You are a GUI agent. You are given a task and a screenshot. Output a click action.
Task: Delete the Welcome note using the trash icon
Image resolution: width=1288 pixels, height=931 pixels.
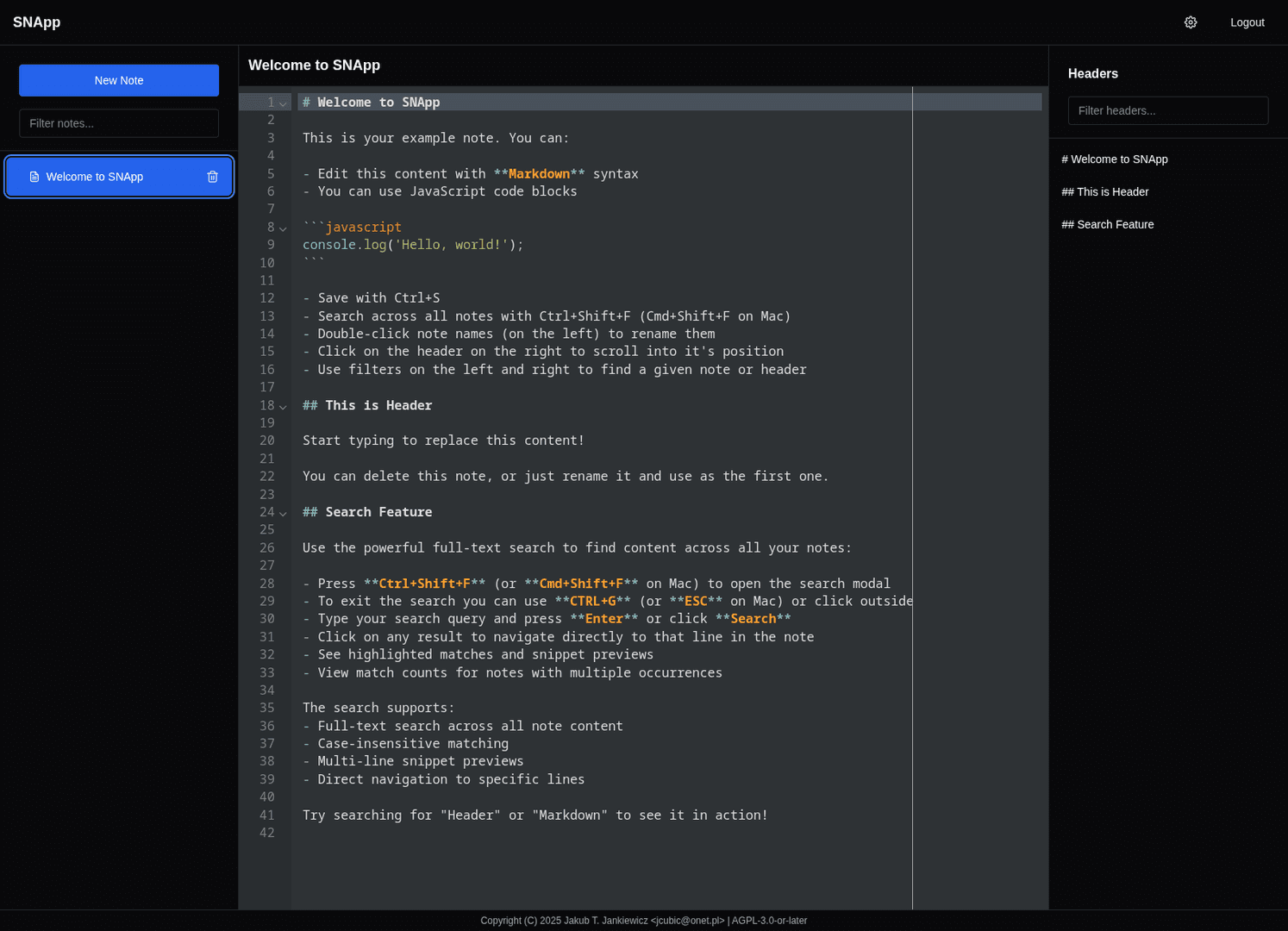pos(212,176)
